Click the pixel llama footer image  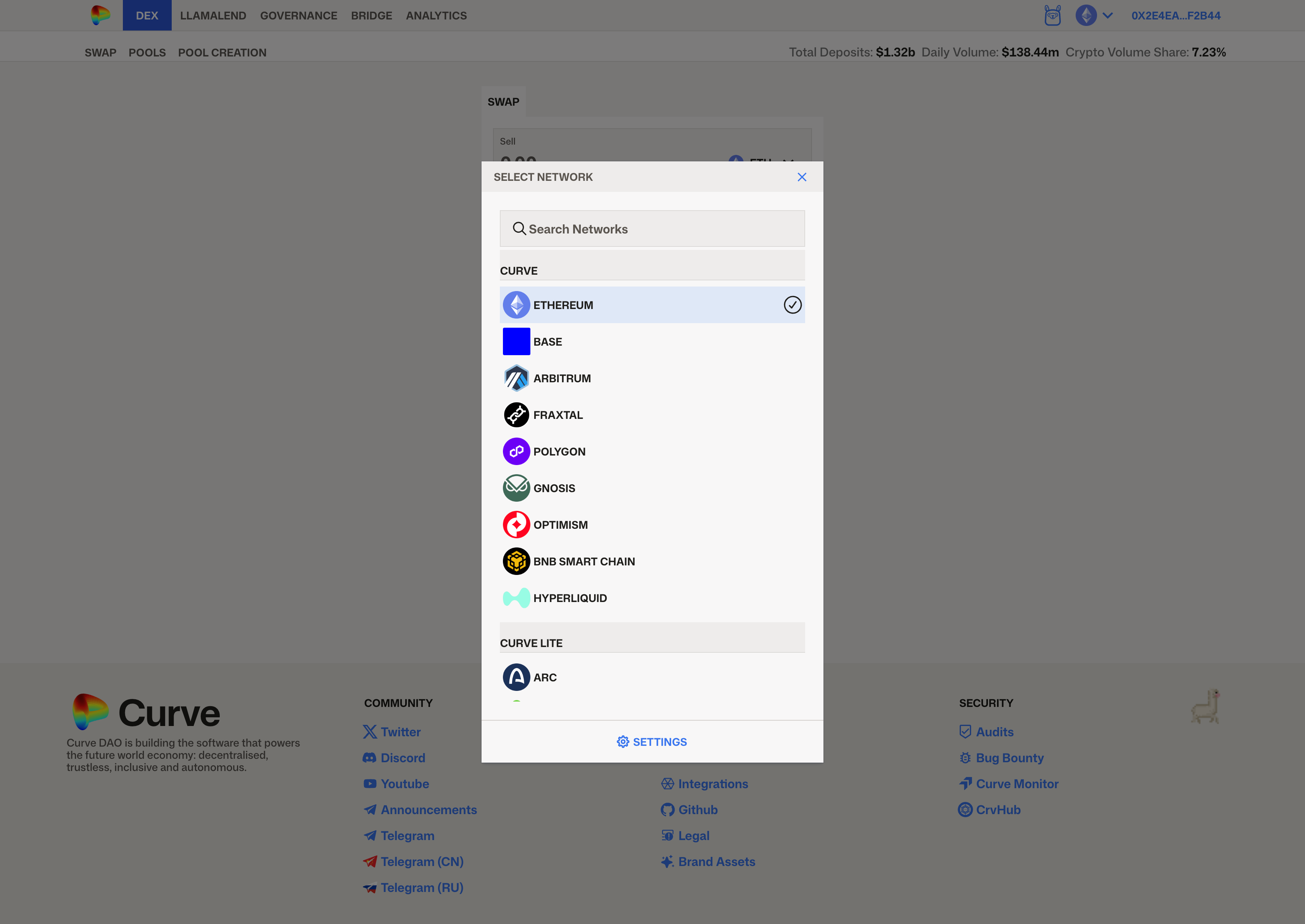(x=1205, y=706)
